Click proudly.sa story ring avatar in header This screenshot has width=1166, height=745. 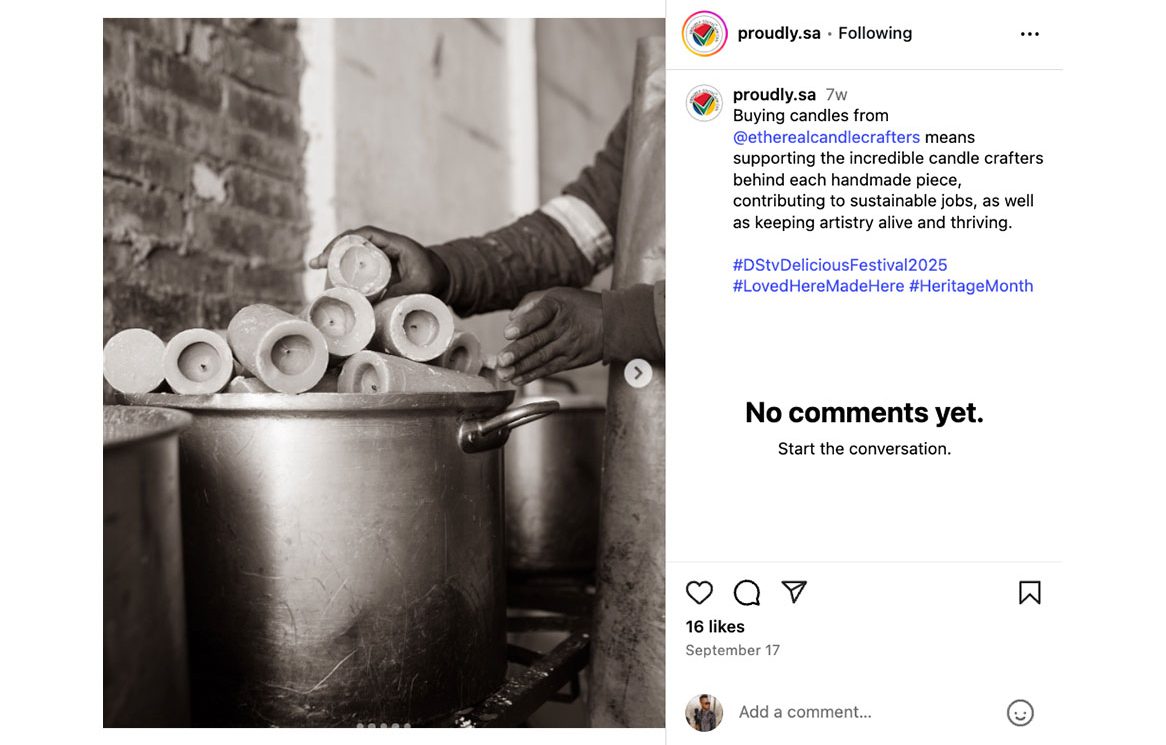(x=704, y=34)
